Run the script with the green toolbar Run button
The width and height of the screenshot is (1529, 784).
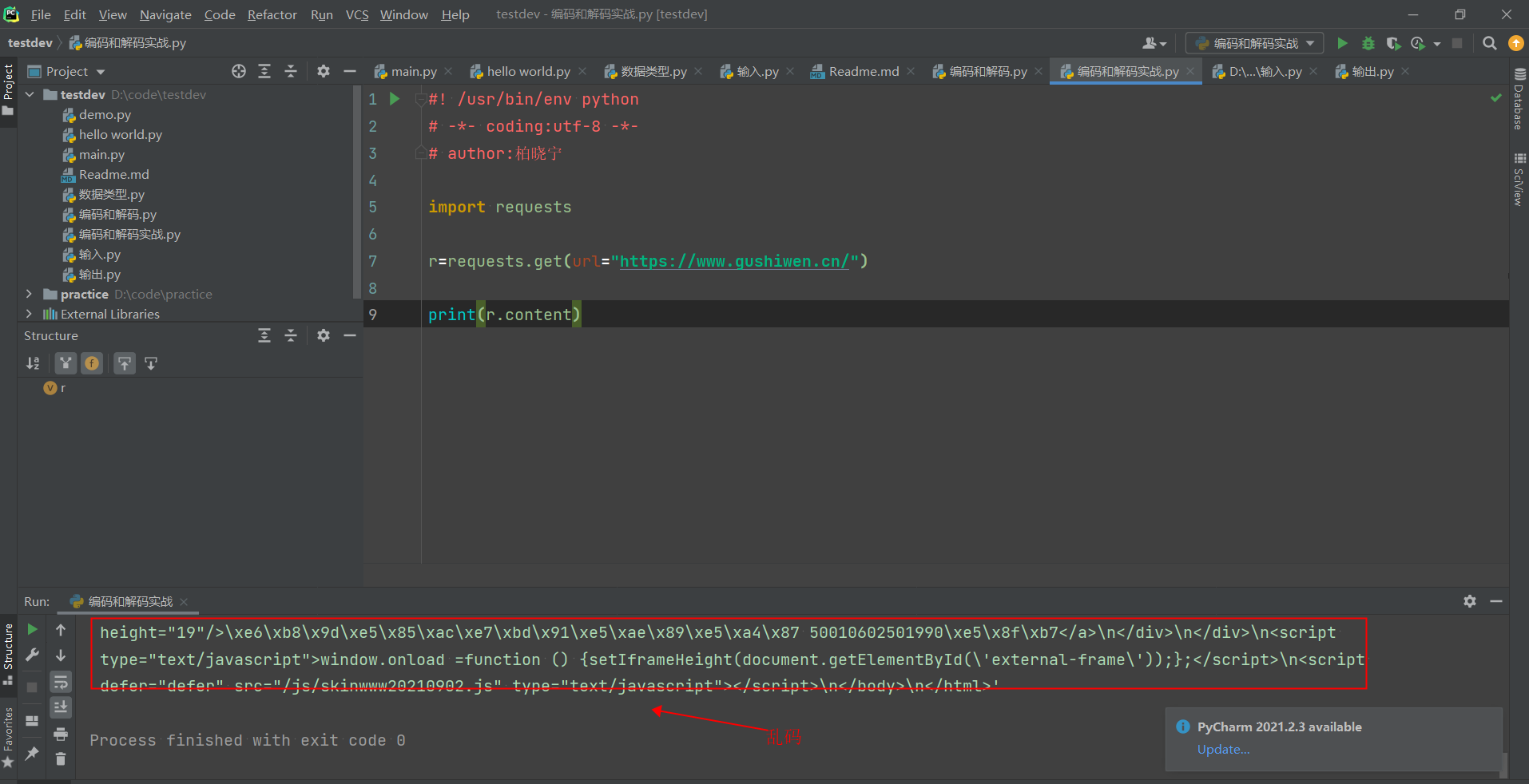pyautogui.click(x=1342, y=43)
